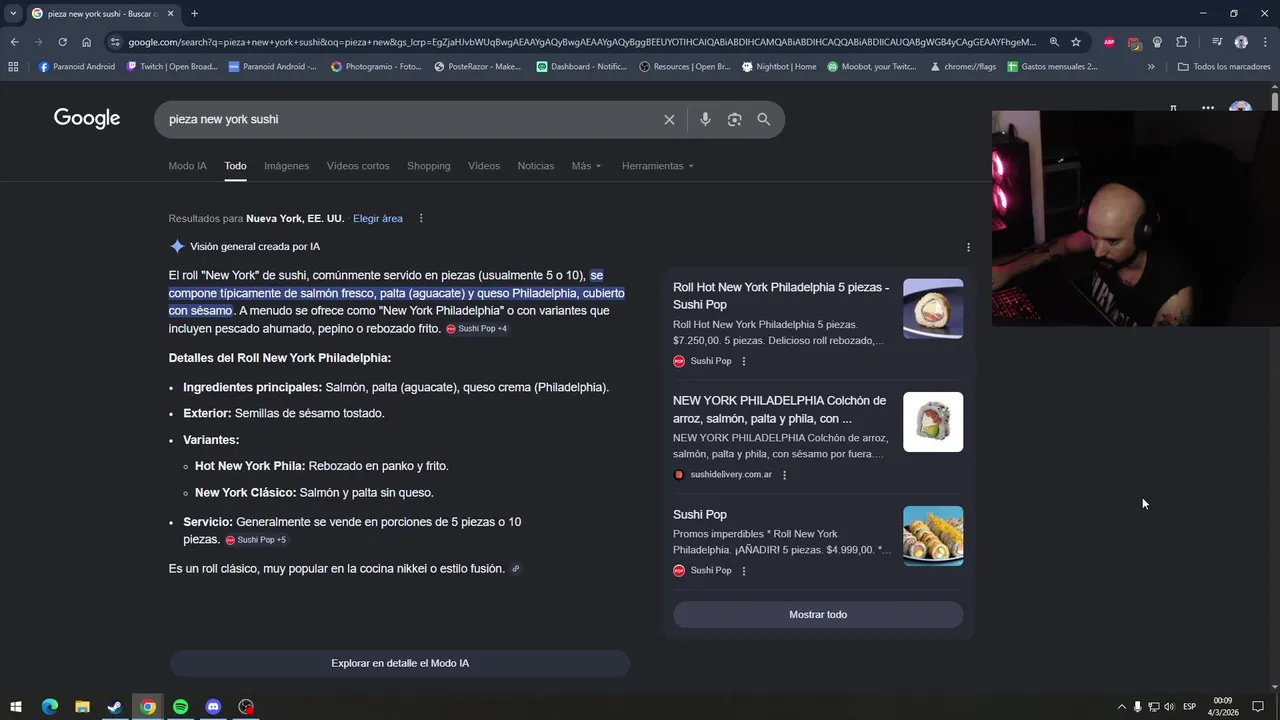Open options for Sushi Pop promos result
Image resolution: width=1280 pixels, height=720 pixels.
(743, 571)
